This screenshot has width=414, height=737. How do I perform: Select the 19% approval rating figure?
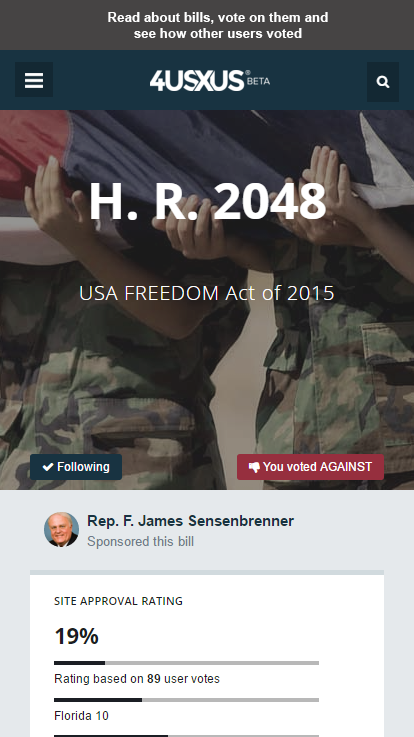pyautogui.click(x=77, y=636)
